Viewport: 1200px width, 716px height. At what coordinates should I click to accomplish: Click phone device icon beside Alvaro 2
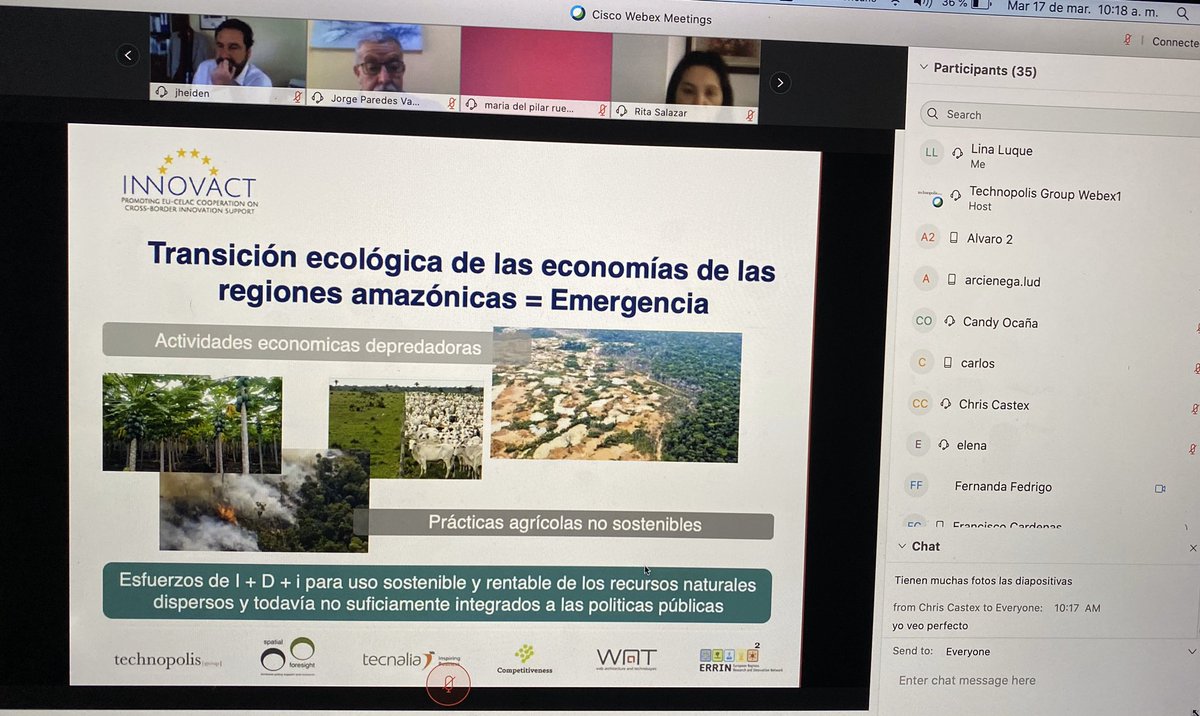click(954, 238)
